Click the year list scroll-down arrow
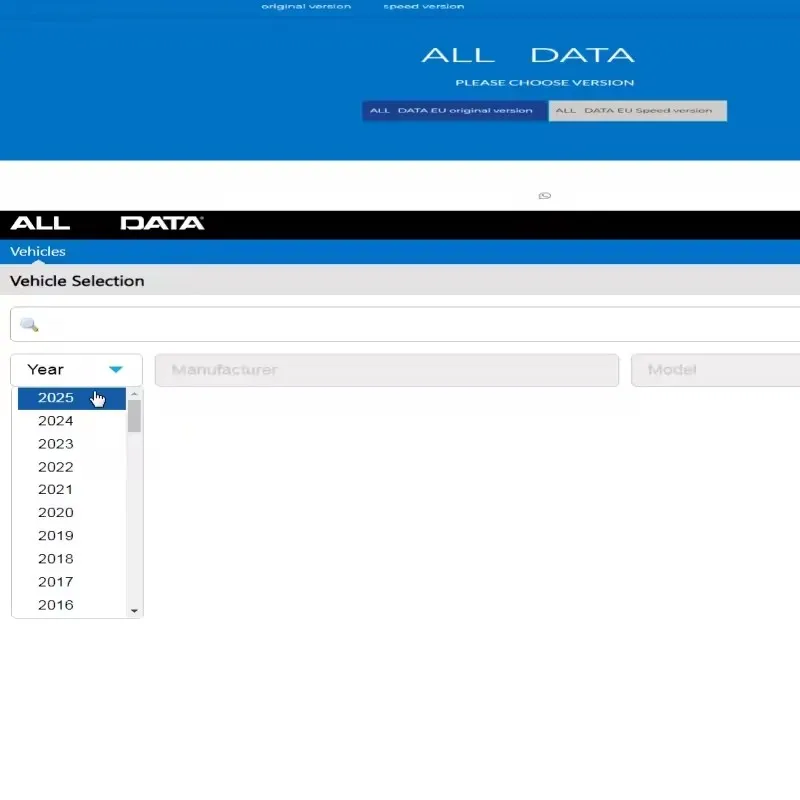 [x=134, y=611]
